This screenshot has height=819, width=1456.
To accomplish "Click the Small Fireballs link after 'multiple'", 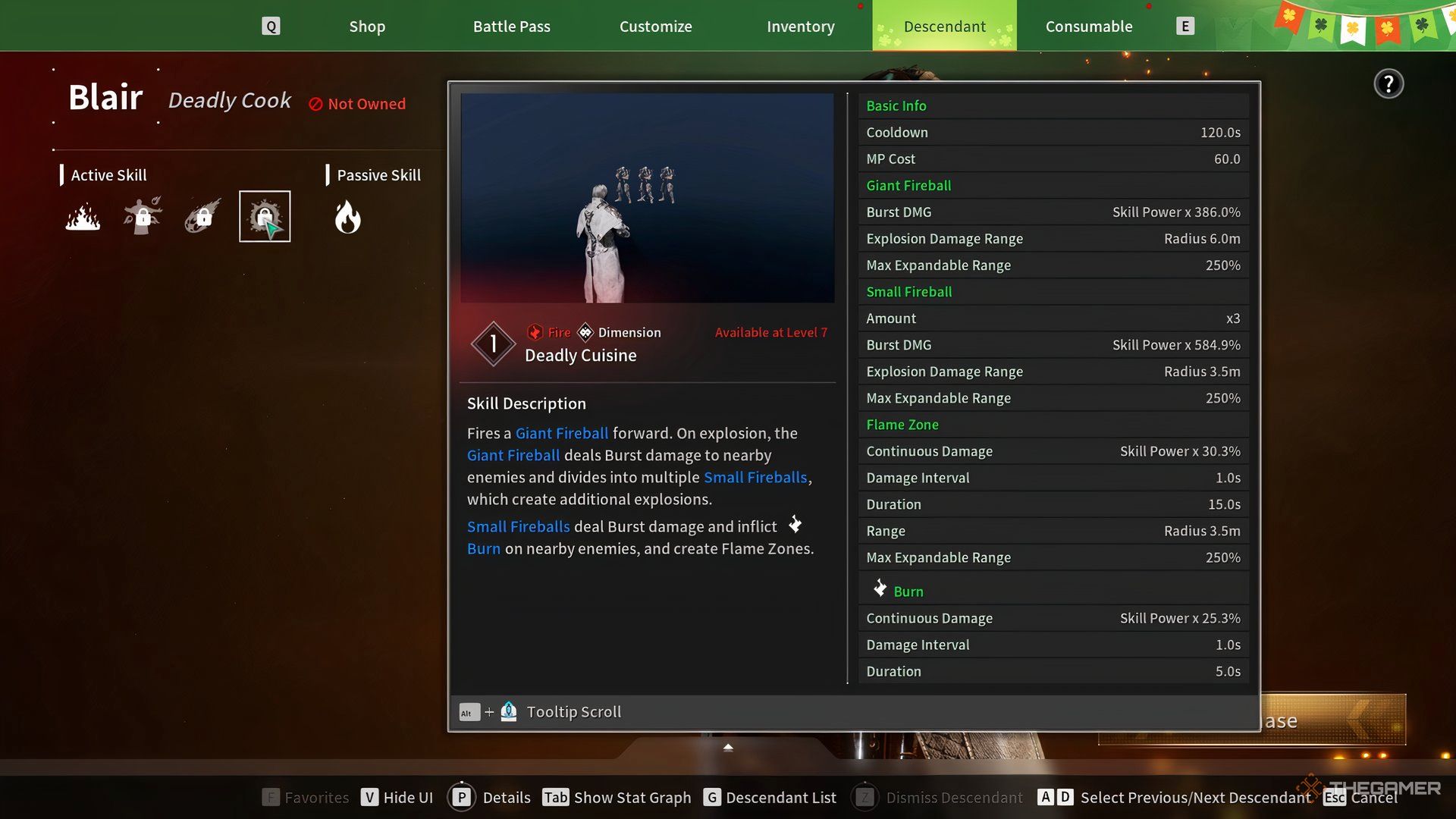I will [755, 477].
